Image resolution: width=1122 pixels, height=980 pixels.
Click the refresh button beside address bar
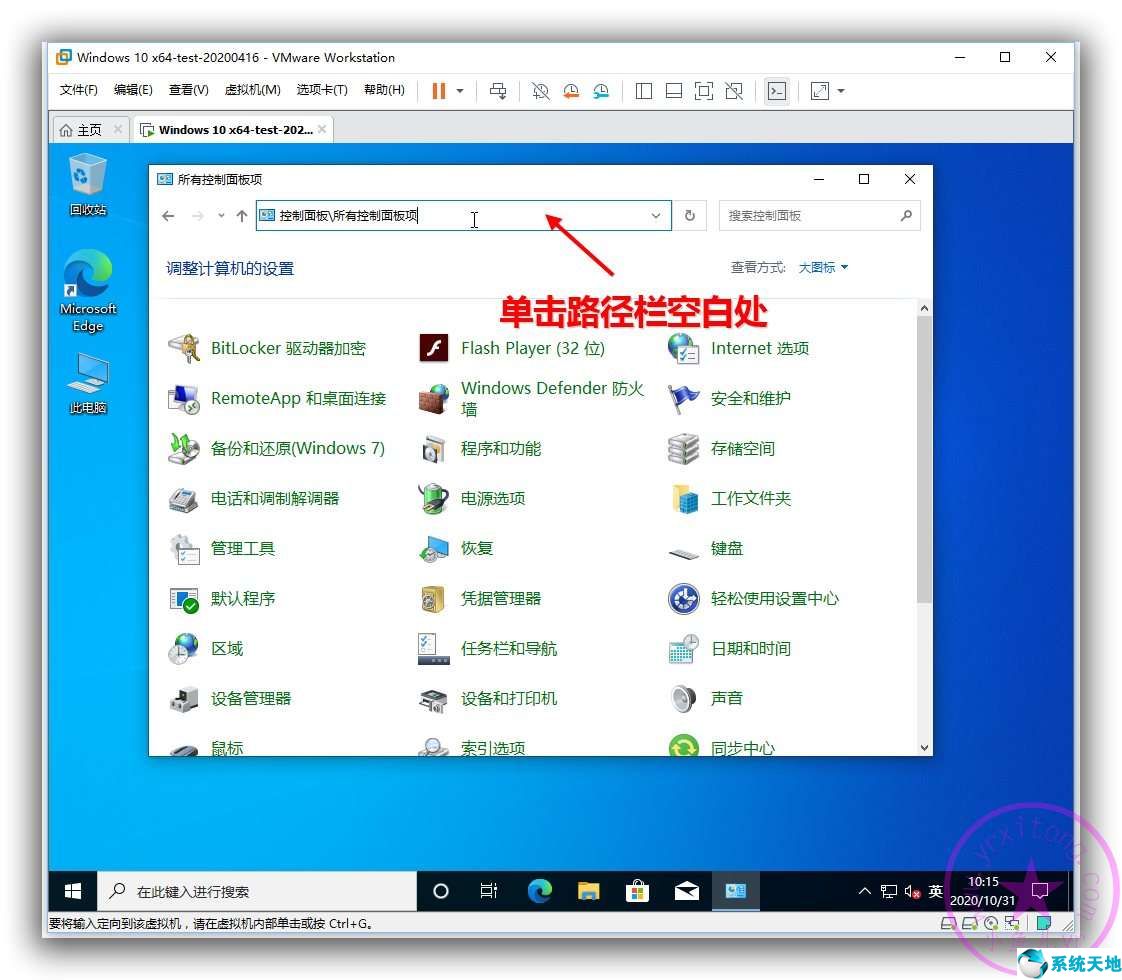click(690, 215)
